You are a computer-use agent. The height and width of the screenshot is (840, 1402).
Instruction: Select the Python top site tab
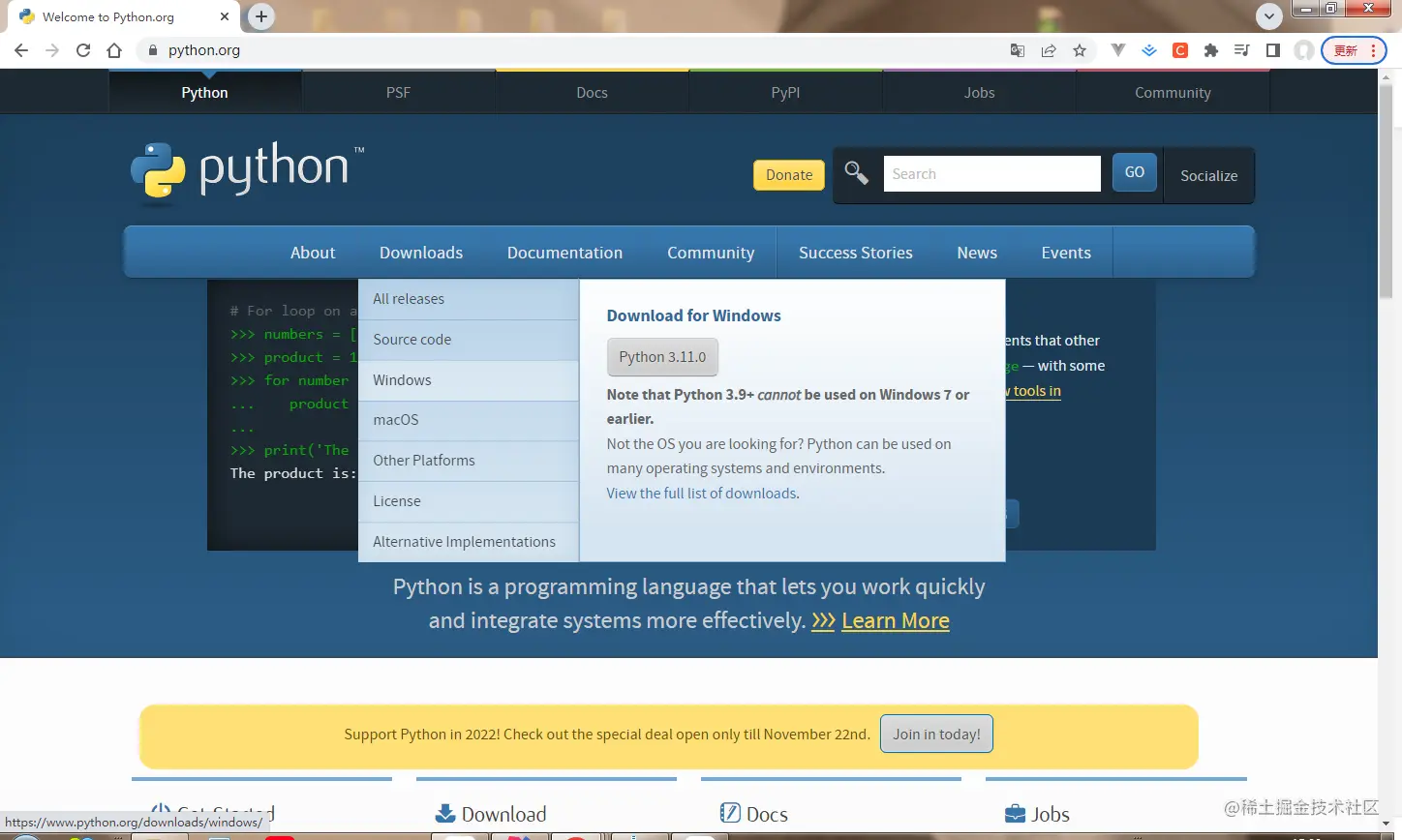[x=204, y=92]
